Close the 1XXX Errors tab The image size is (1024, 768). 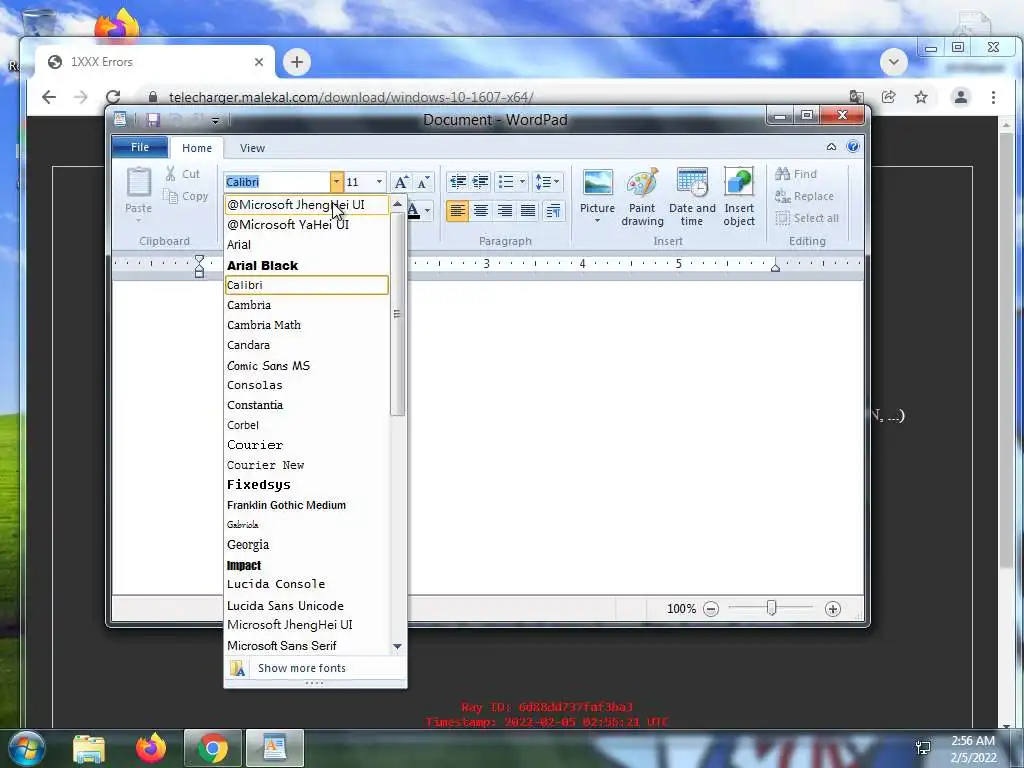pos(259,62)
